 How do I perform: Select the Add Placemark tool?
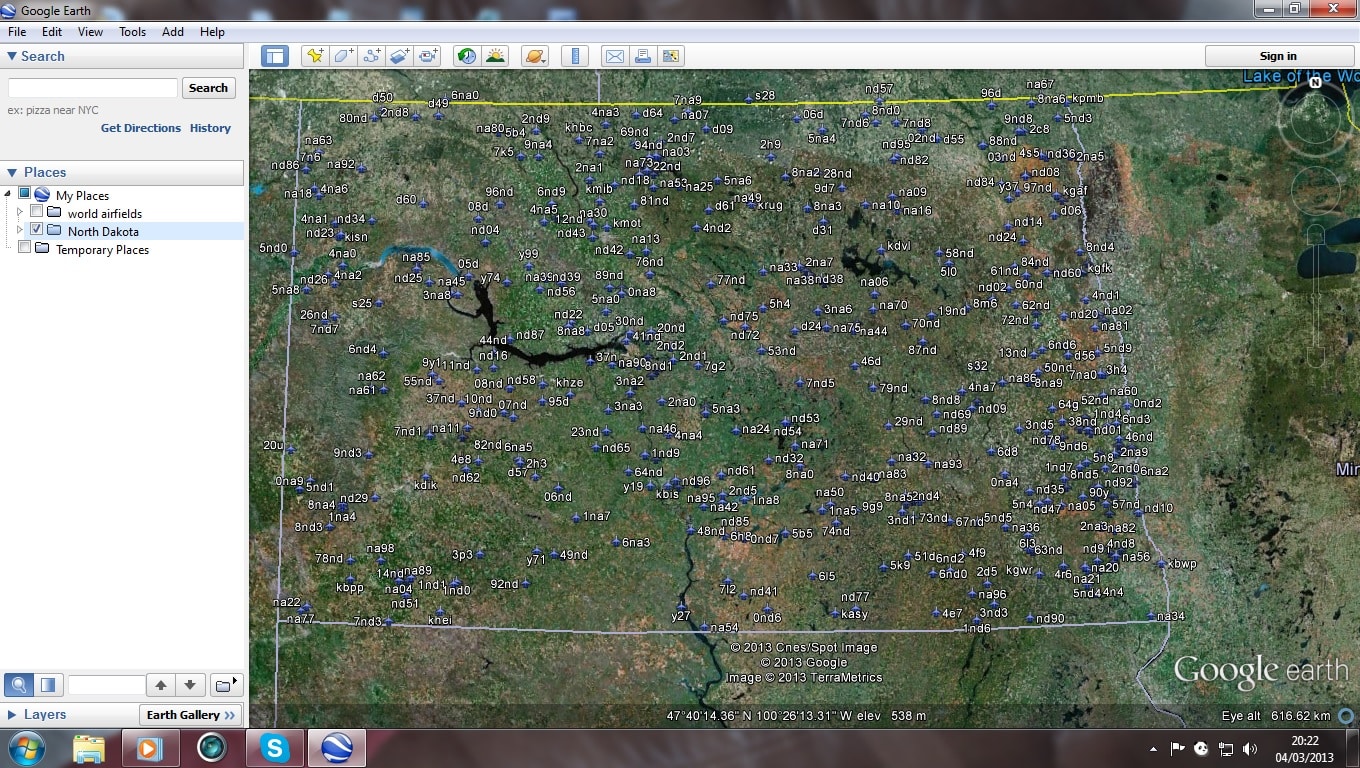(314, 56)
